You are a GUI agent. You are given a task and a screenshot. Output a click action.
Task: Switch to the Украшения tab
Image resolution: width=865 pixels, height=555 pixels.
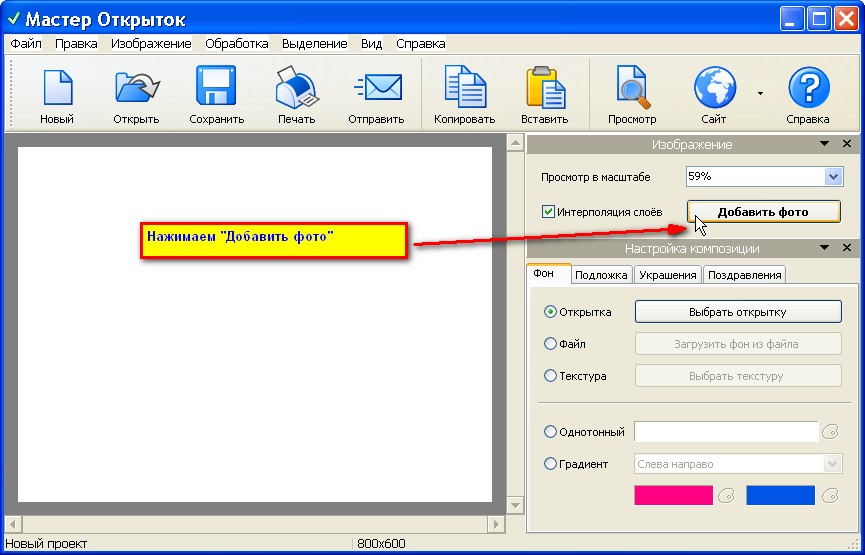click(668, 275)
